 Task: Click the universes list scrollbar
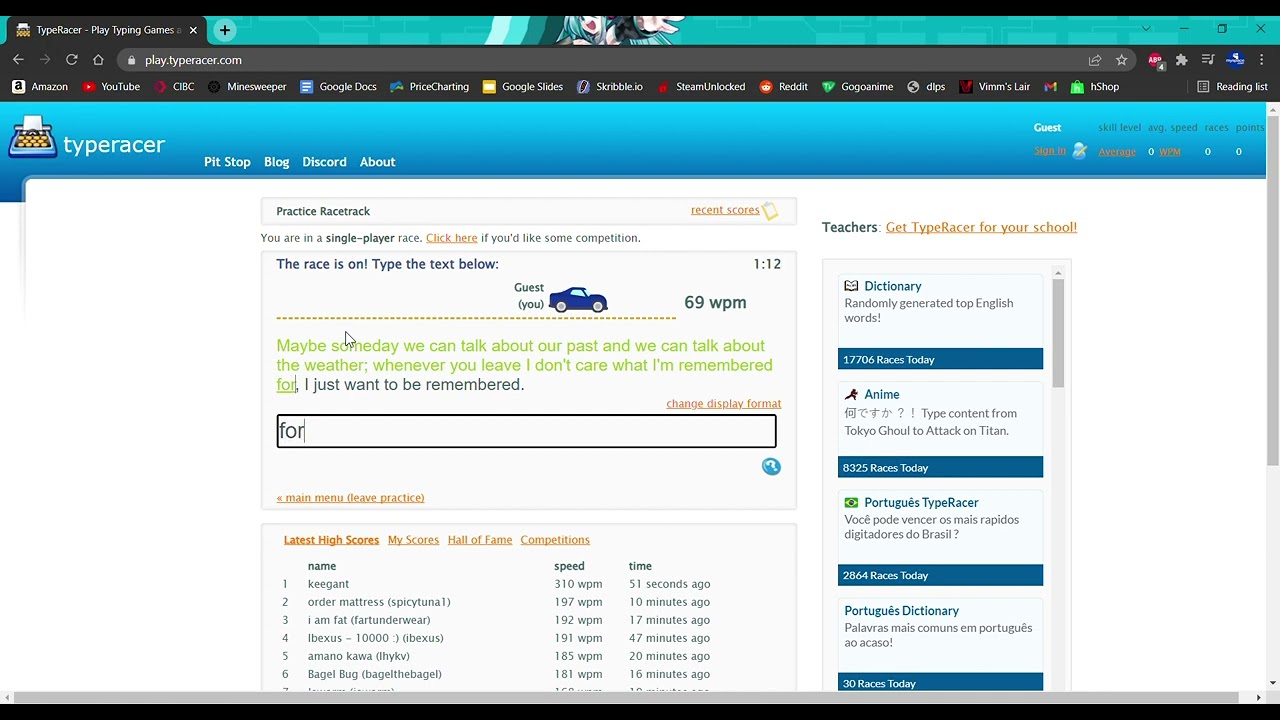pyautogui.click(x=1057, y=334)
